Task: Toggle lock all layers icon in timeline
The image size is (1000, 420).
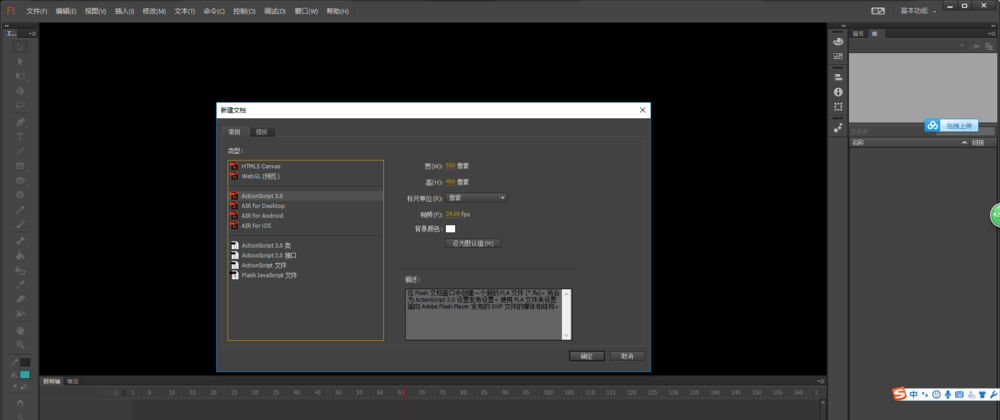Action: tap(115, 393)
